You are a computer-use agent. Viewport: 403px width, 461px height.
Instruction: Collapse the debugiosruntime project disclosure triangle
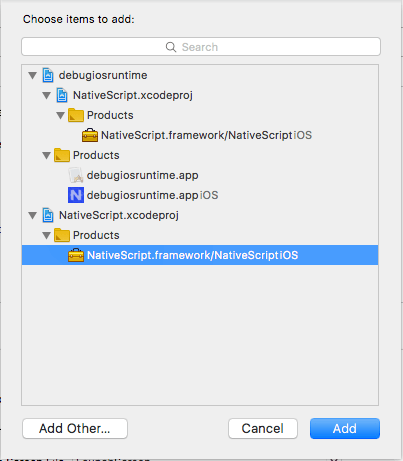pyautogui.click(x=32, y=75)
